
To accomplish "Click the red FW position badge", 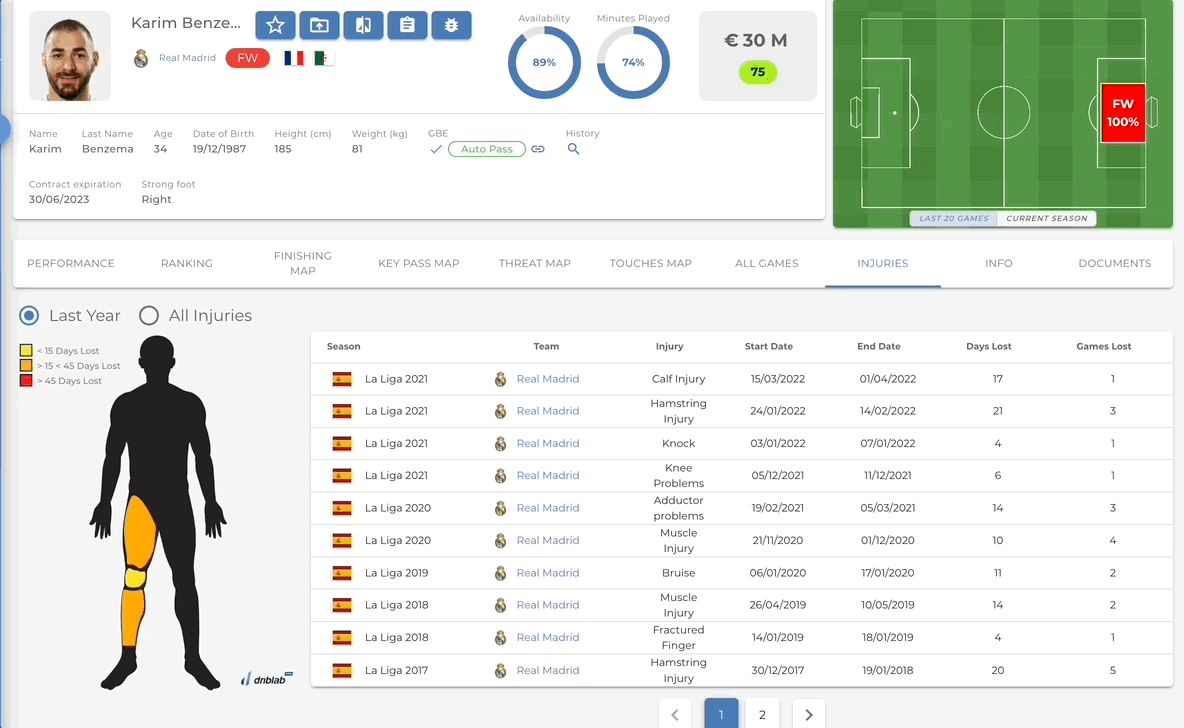I will pyautogui.click(x=248, y=58).
